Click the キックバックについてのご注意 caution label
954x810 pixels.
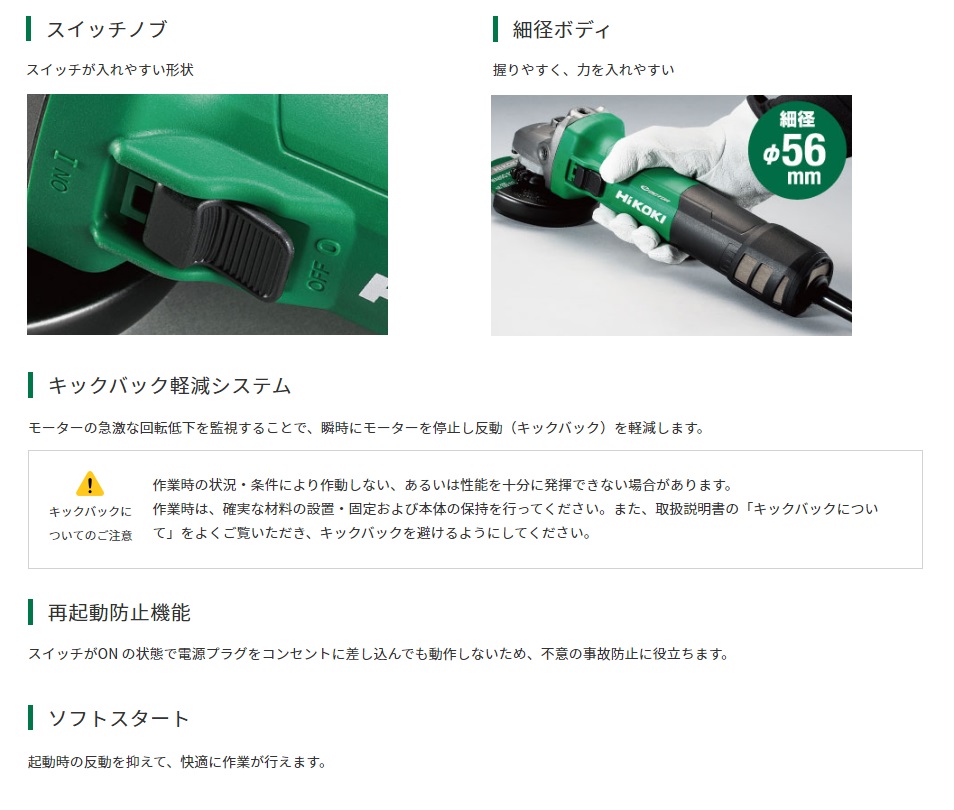pos(91,523)
